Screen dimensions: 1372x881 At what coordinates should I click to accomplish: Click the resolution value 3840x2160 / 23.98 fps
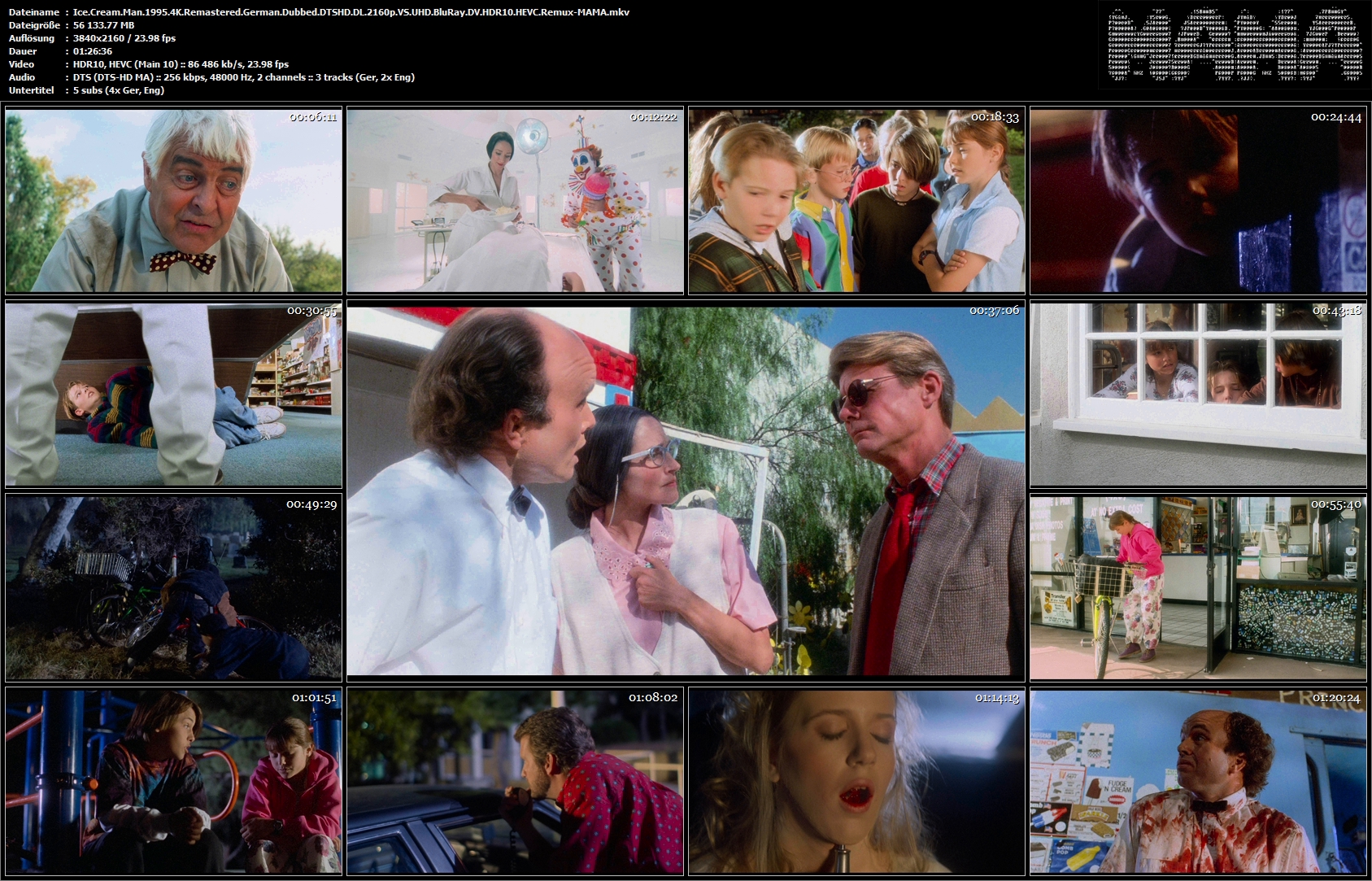124,38
